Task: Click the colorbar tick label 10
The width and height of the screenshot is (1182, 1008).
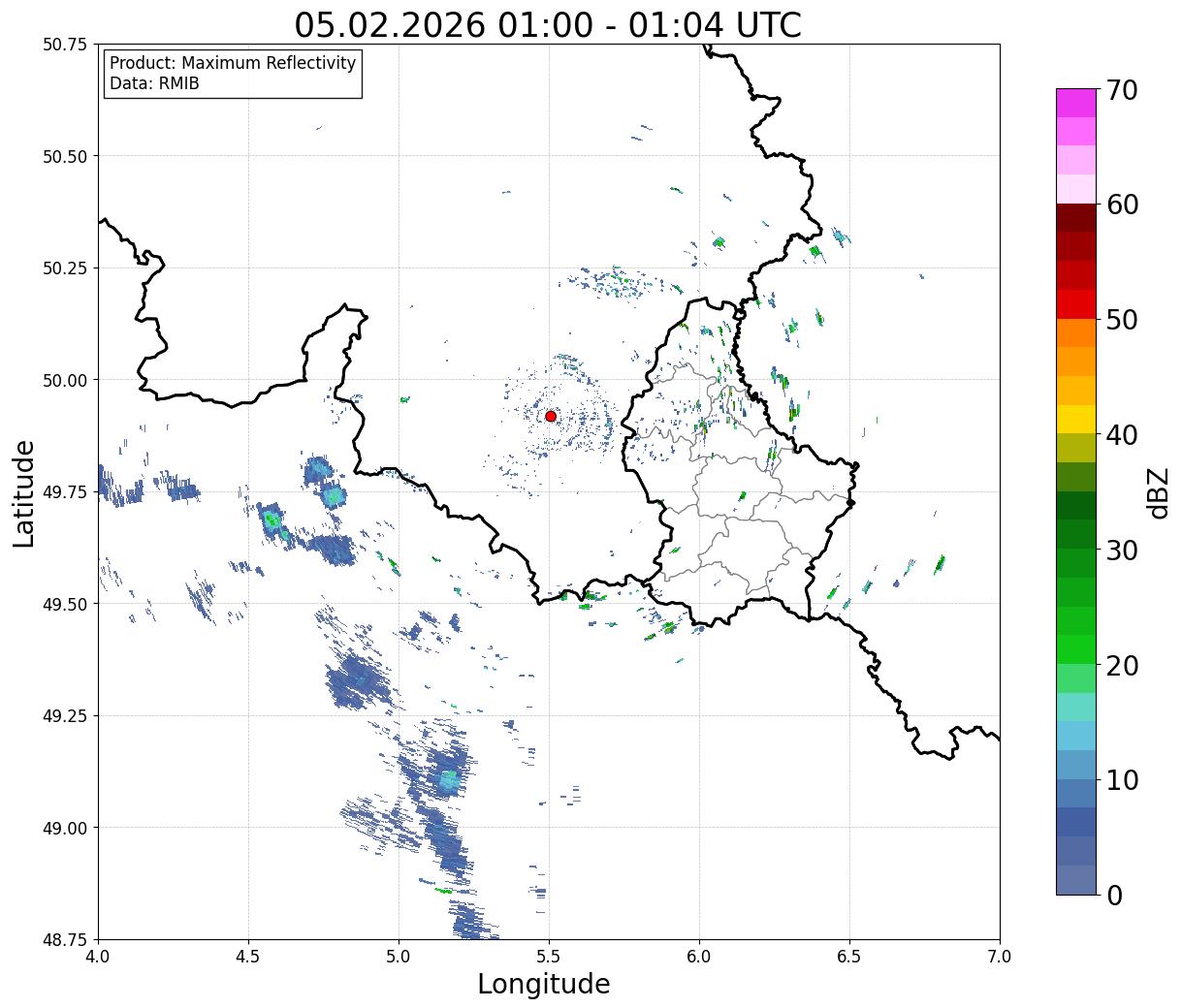Action: [1122, 779]
